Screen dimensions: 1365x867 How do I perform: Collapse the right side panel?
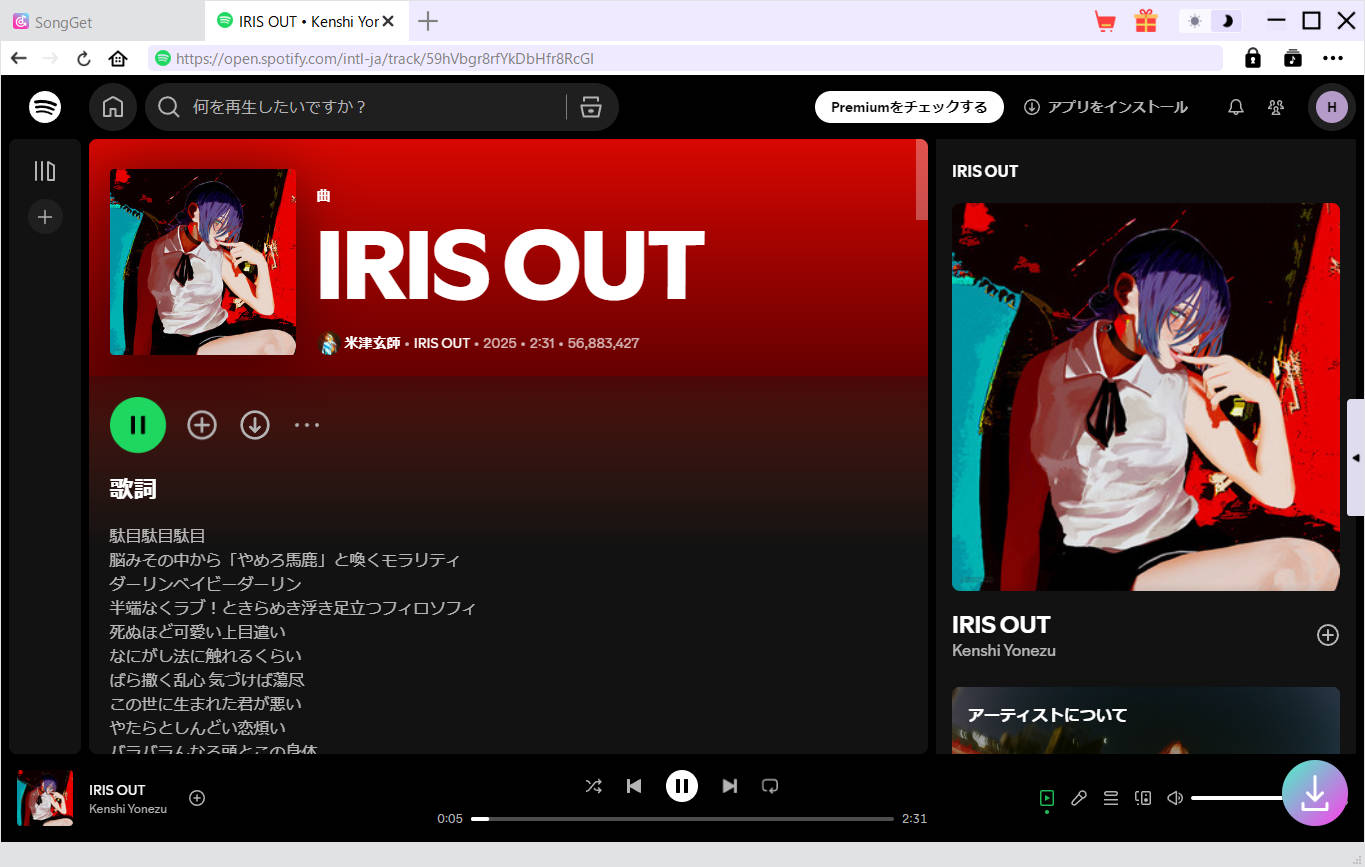click(1357, 458)
